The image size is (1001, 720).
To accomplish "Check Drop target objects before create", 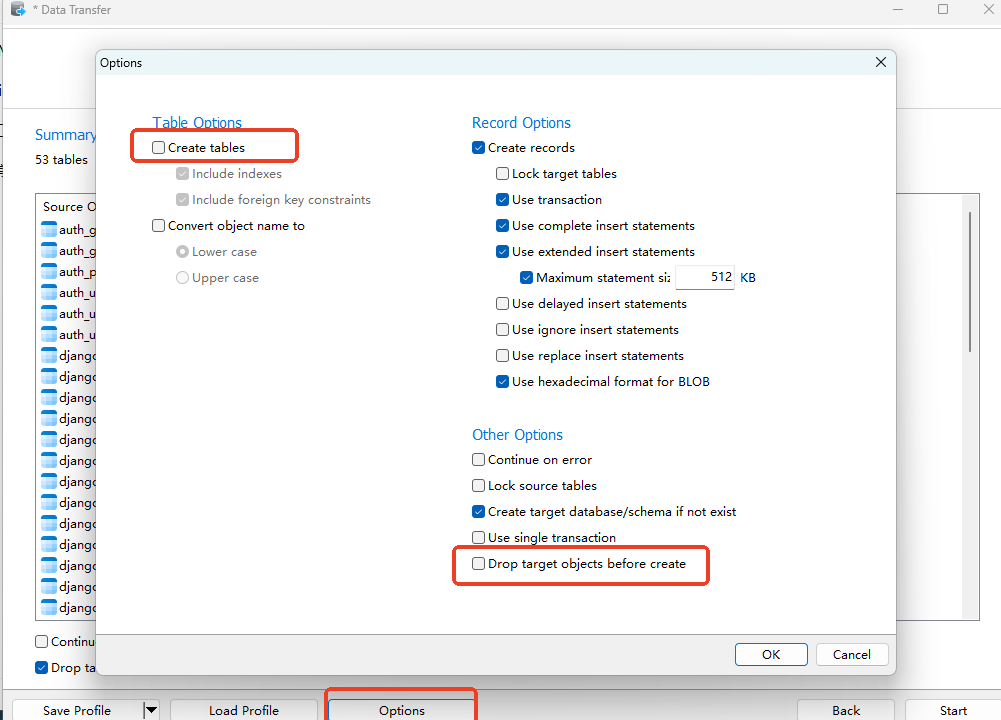I will (x=478, y=564).
